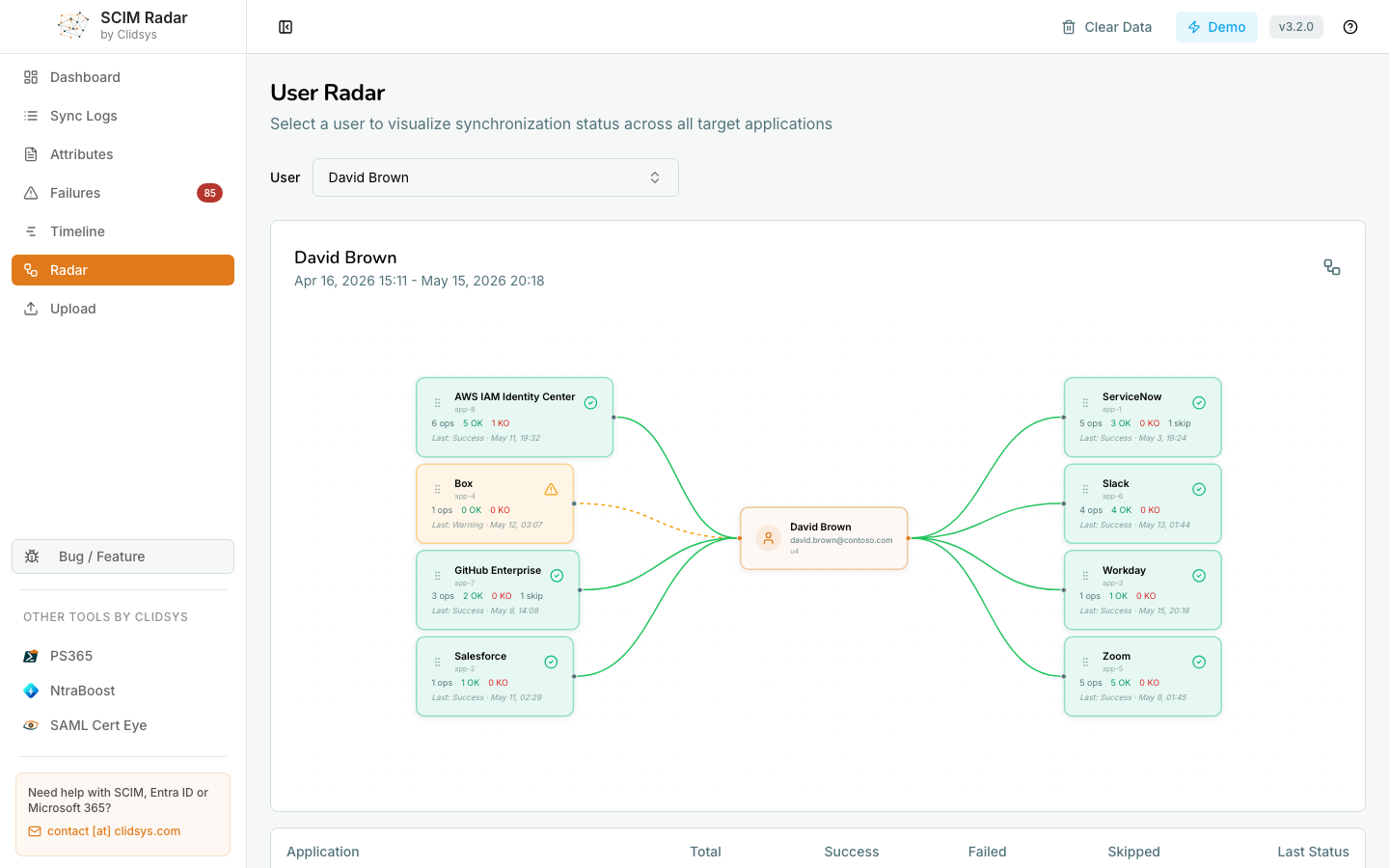1389x868 pixels.
Task: Click the NtraBoost diamond icon
Action: coord(31,691)
